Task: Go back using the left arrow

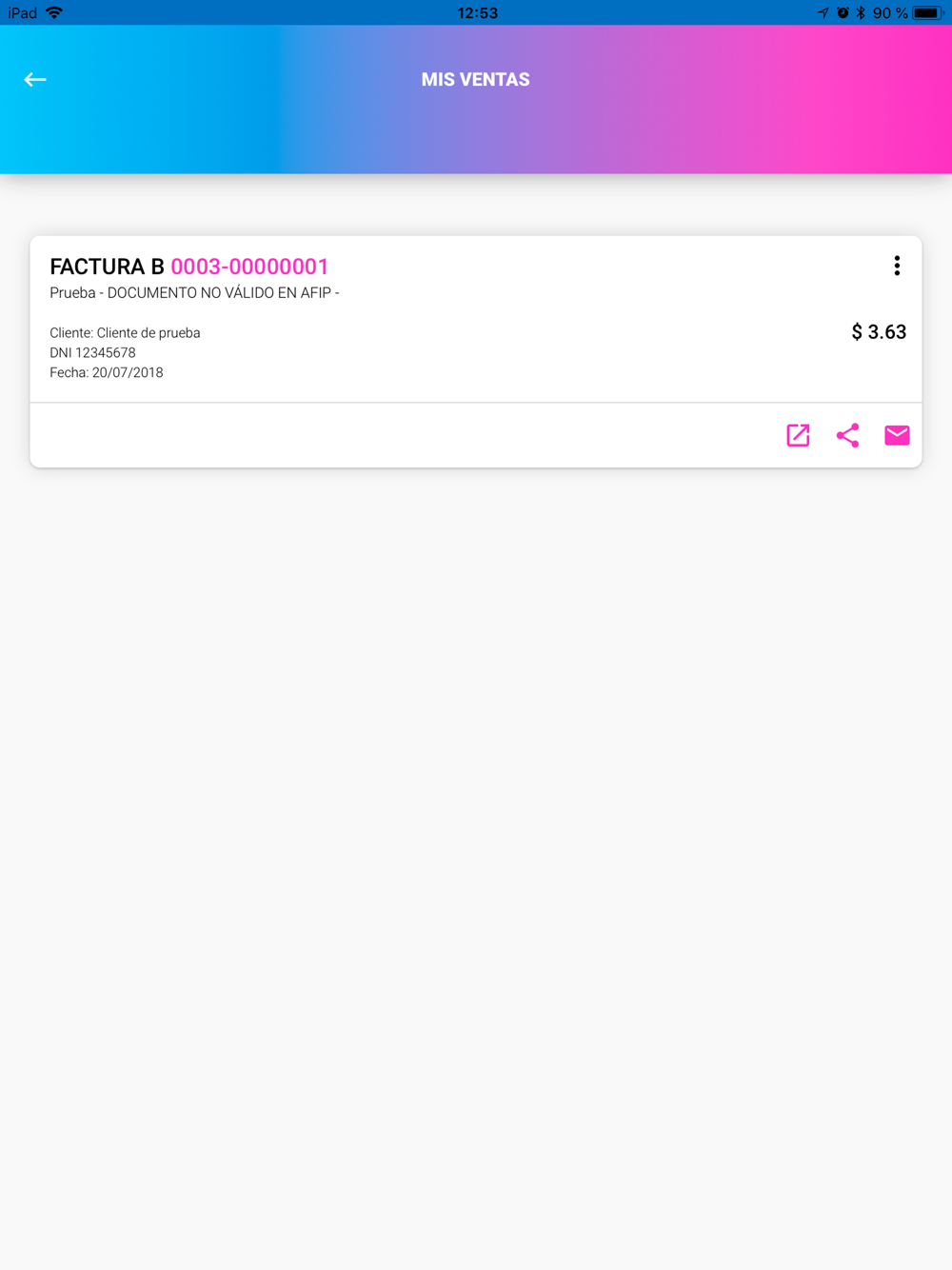Action: [x=35, y=80]
